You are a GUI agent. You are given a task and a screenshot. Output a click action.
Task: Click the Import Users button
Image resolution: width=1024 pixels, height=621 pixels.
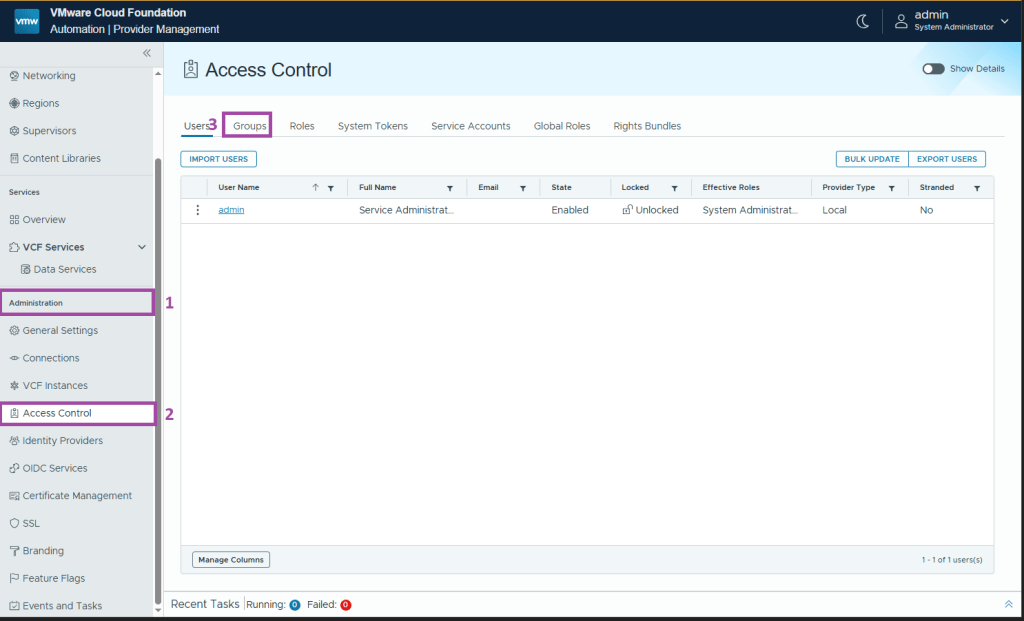[218, 159]
